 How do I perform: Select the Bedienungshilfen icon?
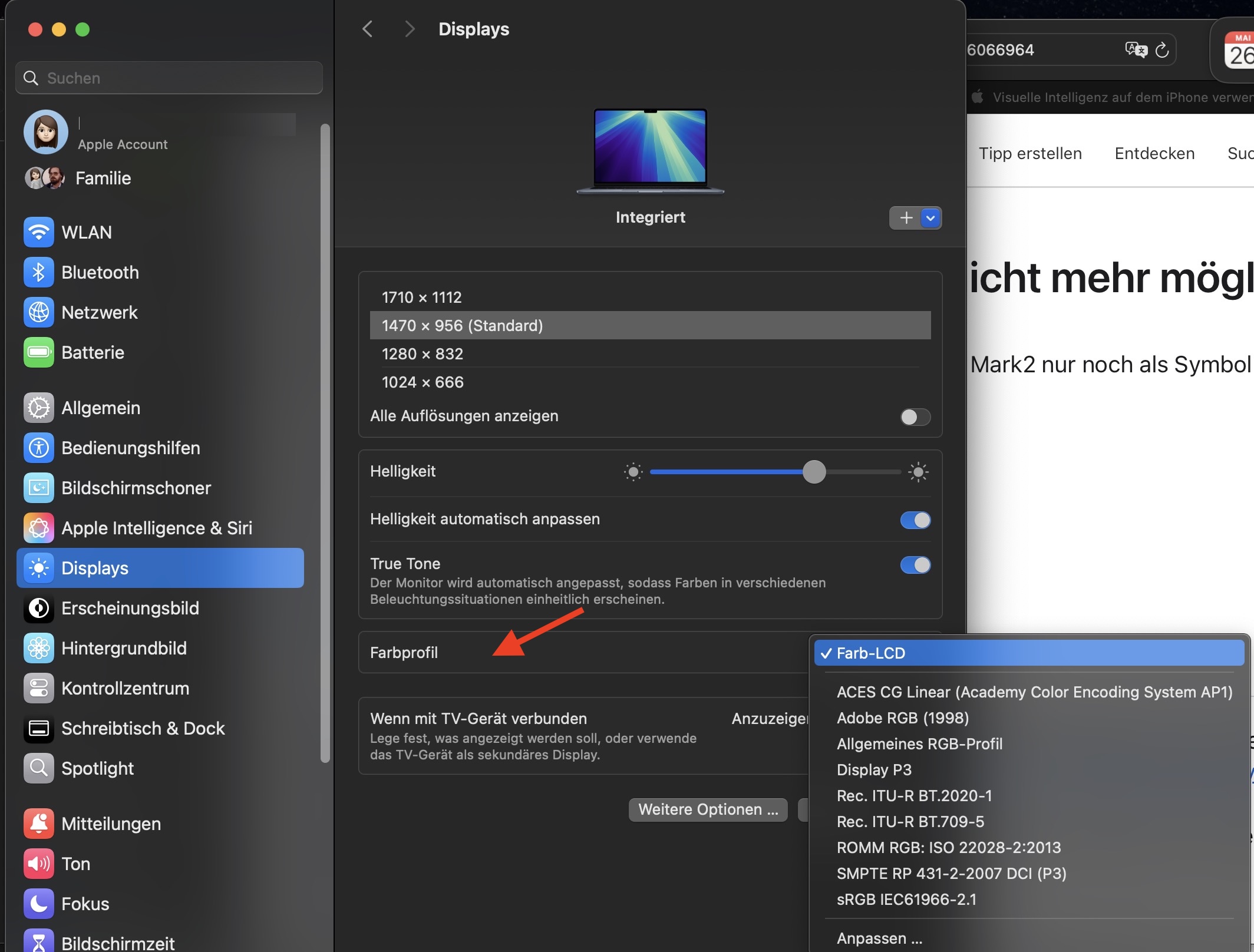point(39,448)
